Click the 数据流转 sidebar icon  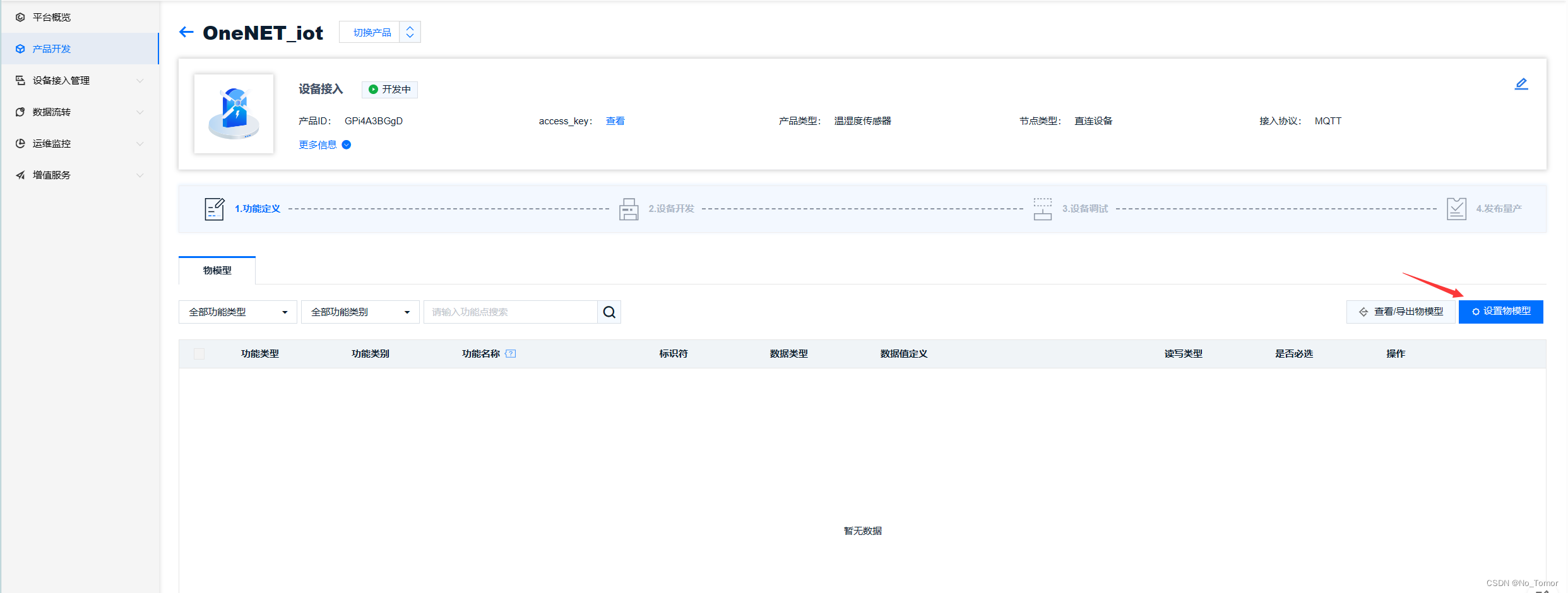(20, 112)
